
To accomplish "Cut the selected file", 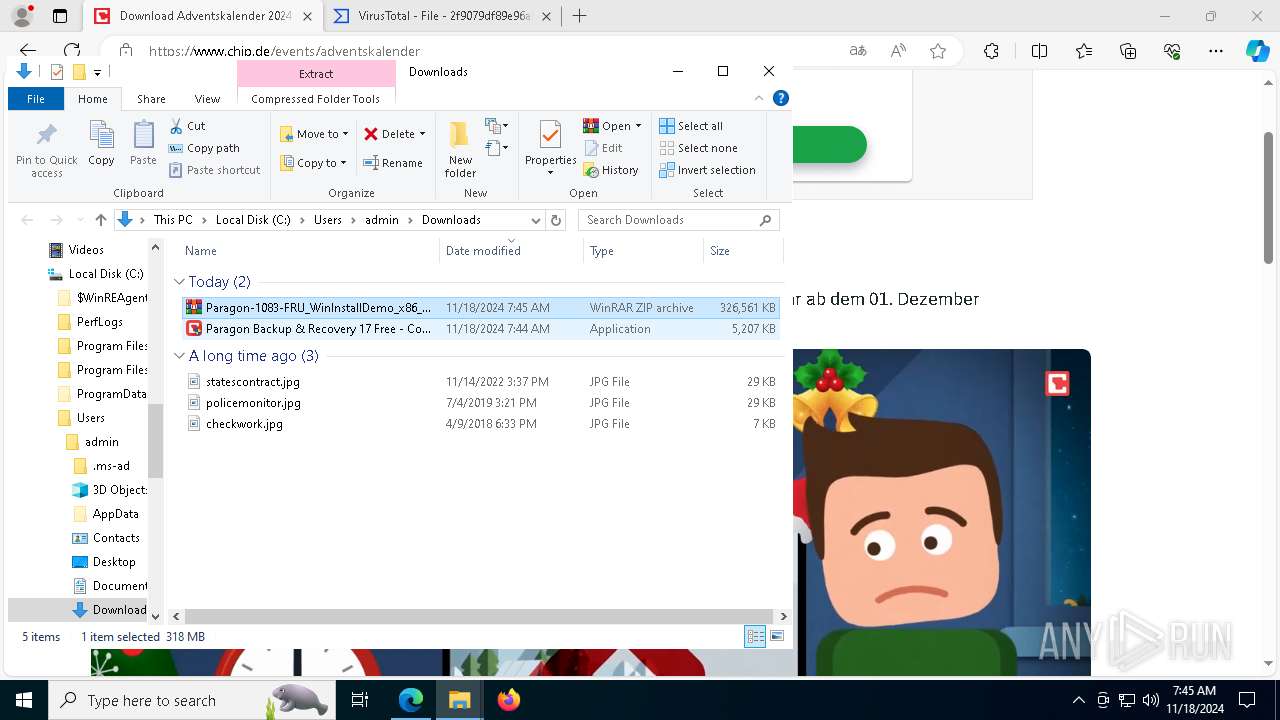I will click(187, 126).
